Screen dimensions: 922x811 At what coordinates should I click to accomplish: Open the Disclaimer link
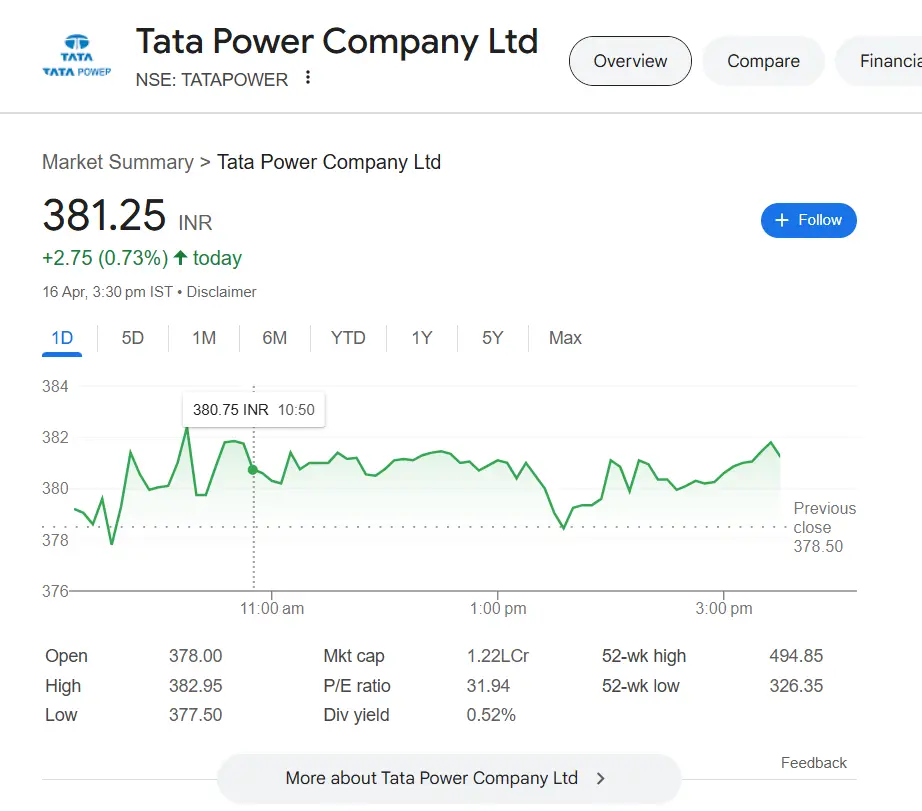[x=222, y=292]
